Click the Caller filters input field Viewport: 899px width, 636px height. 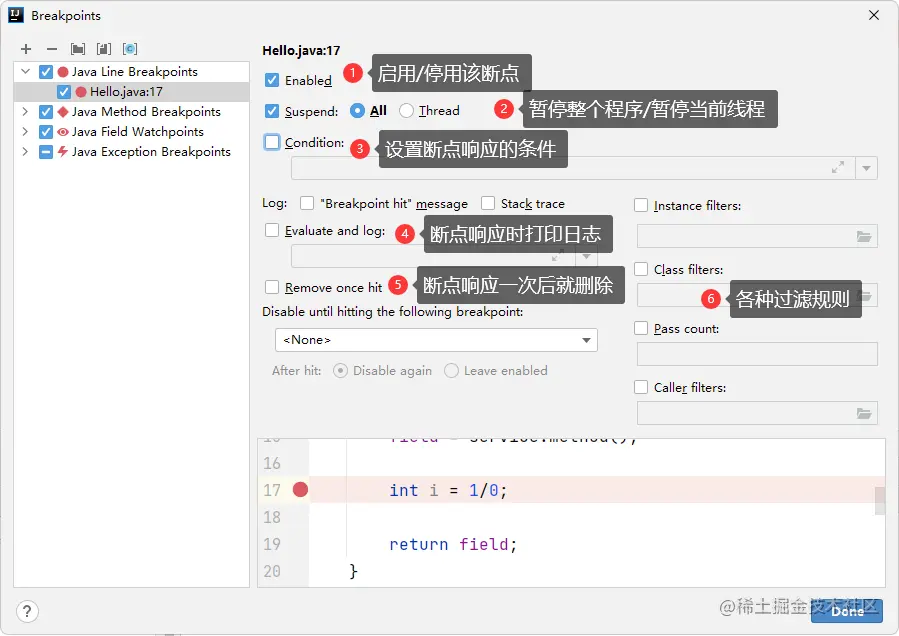[757, 413]
